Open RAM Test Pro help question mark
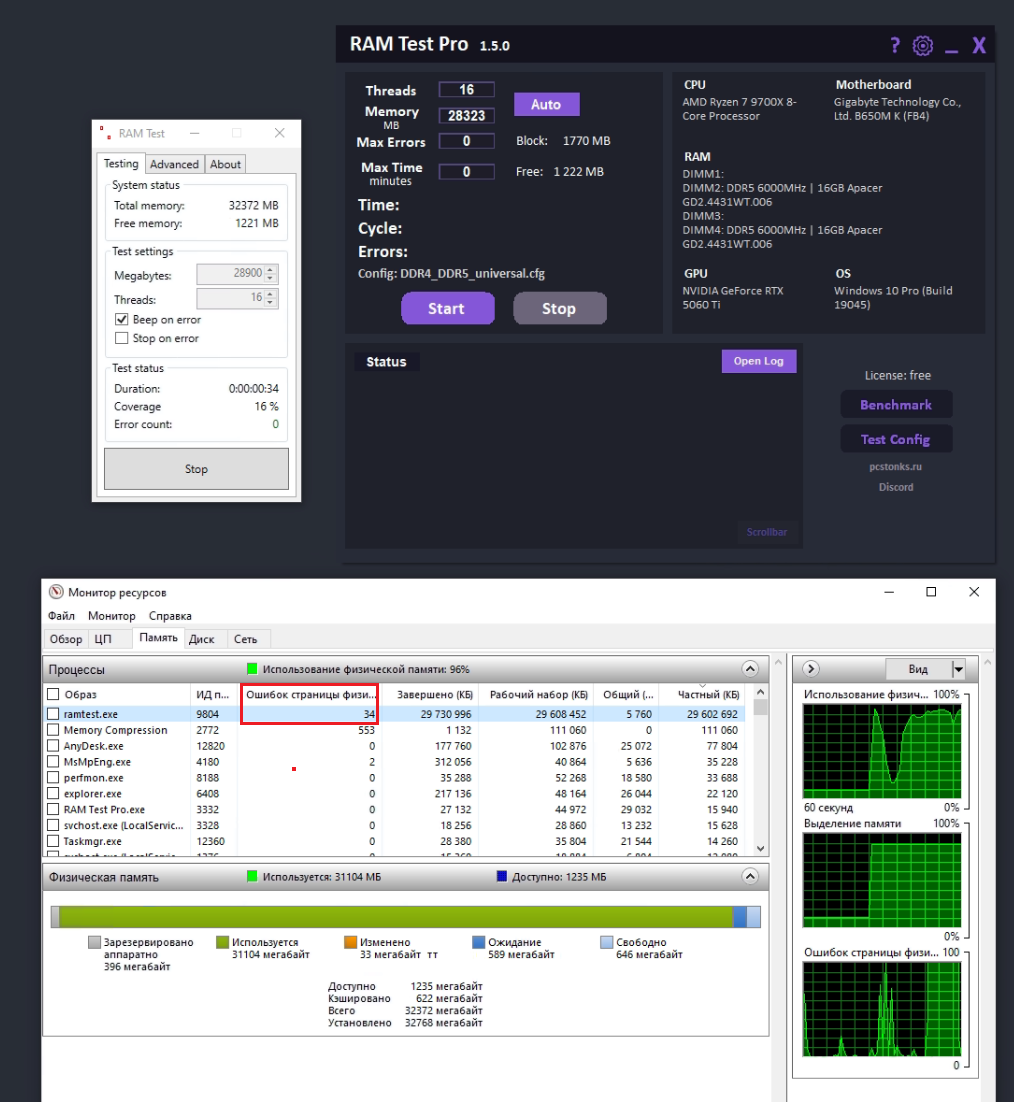 pyautogui.click(x=895, y=46)
